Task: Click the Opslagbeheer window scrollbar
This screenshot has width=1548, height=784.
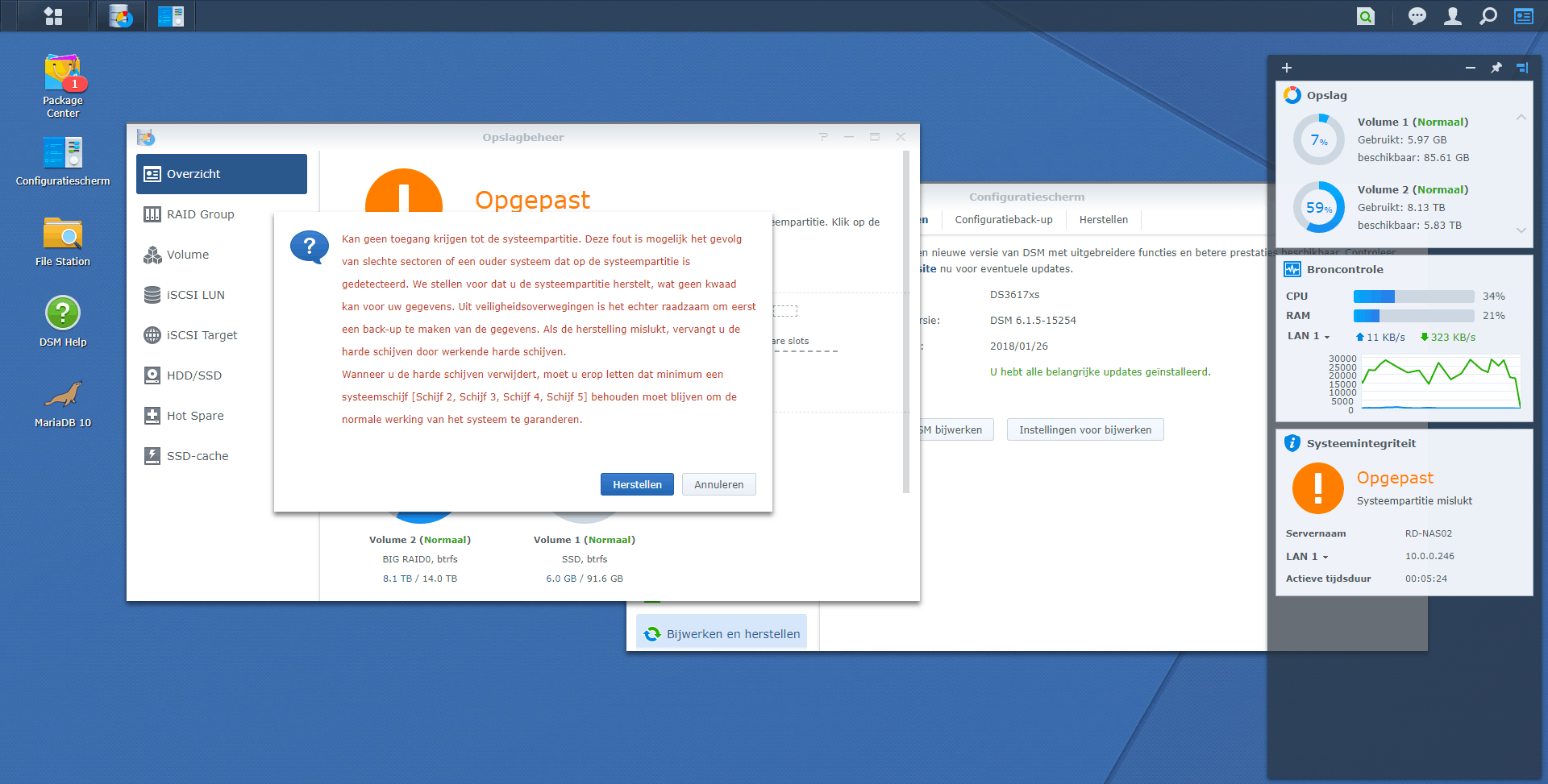Action: (x=906, y=322)
